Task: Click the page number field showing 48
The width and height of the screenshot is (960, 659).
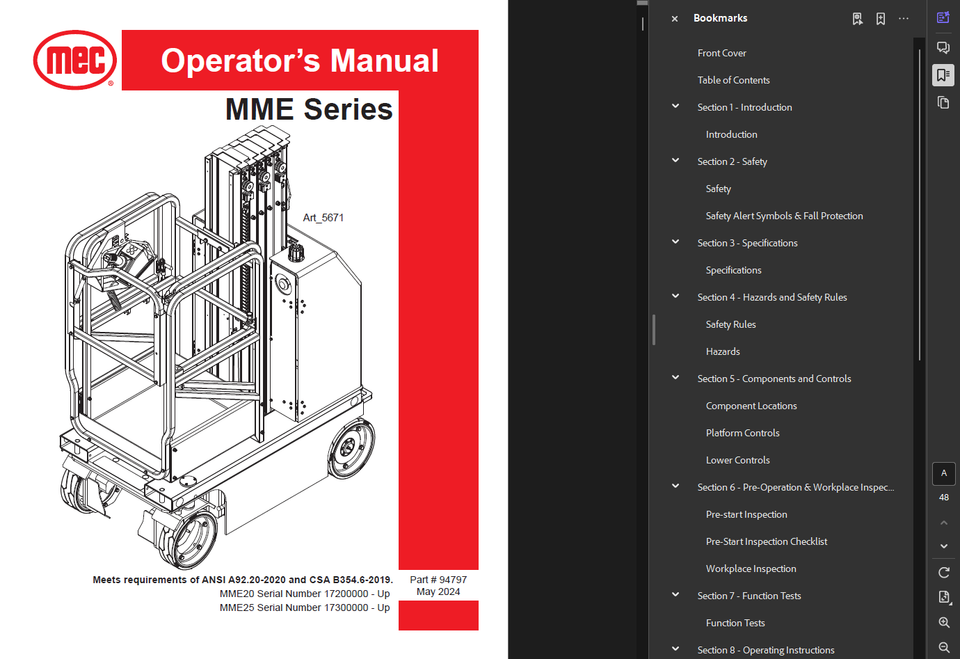Action: (943, 496)
